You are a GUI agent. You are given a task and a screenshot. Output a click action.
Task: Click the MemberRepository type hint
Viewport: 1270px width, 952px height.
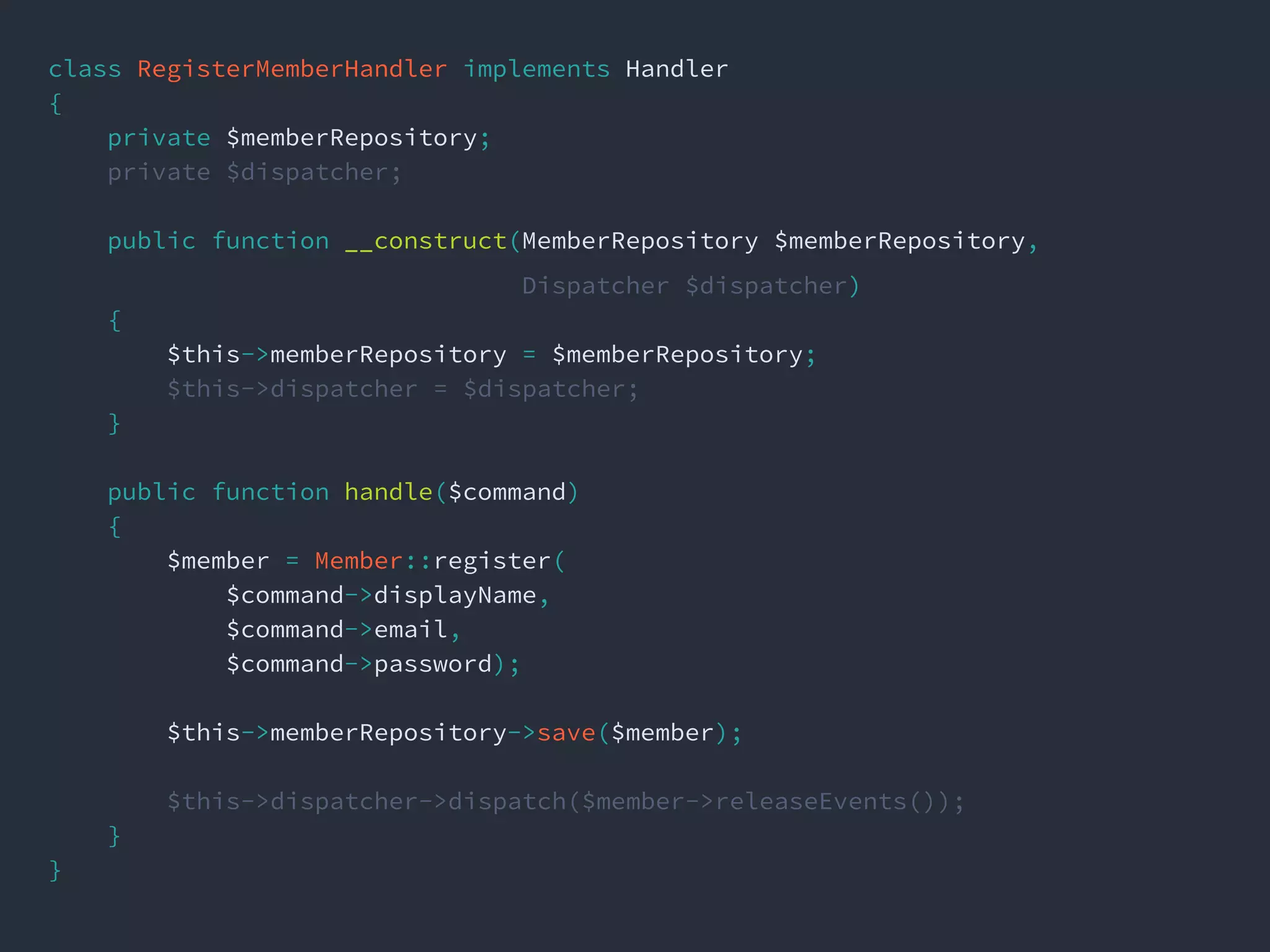639,241
